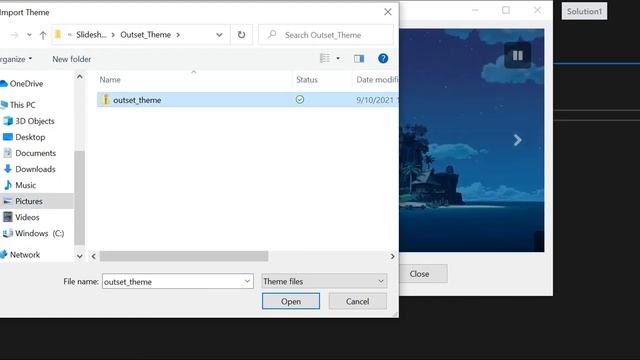Viewport: 640px width, 360px height.
Task: Open Pictures folder in sidebar
Action: [x=29, y=201]
